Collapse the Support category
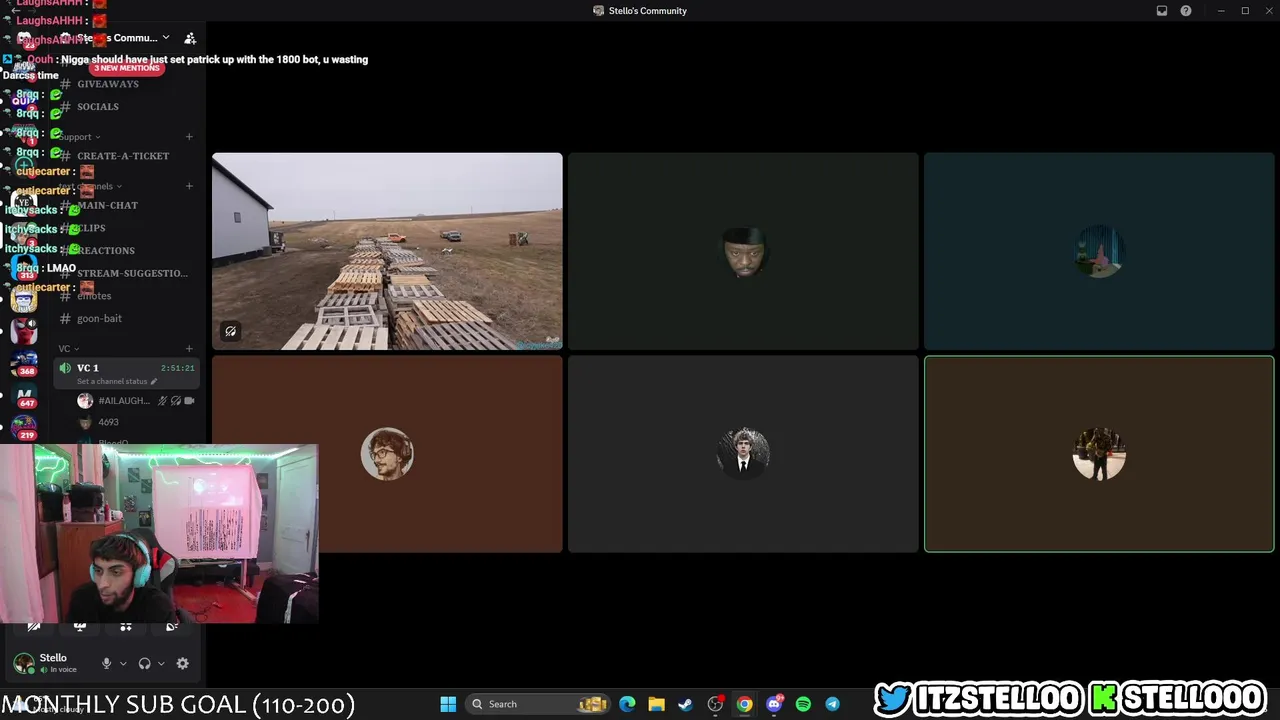1280x720 pixels. [x=80, y=137]
